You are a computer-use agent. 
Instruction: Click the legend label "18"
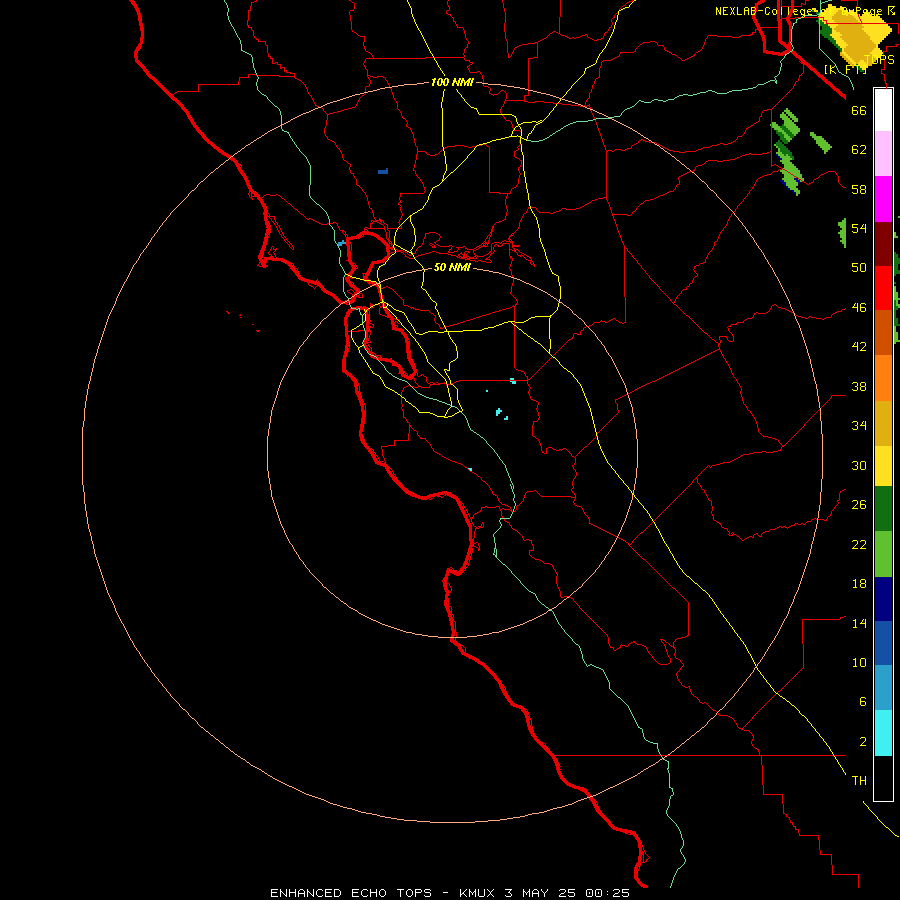(x=859, y=584)
